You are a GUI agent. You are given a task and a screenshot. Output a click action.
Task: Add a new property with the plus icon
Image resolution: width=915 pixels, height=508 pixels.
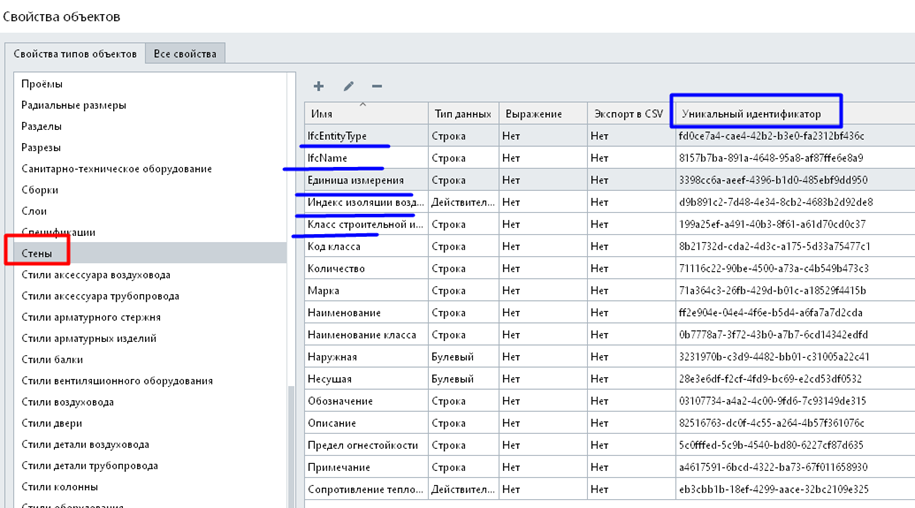pos(318,86)
